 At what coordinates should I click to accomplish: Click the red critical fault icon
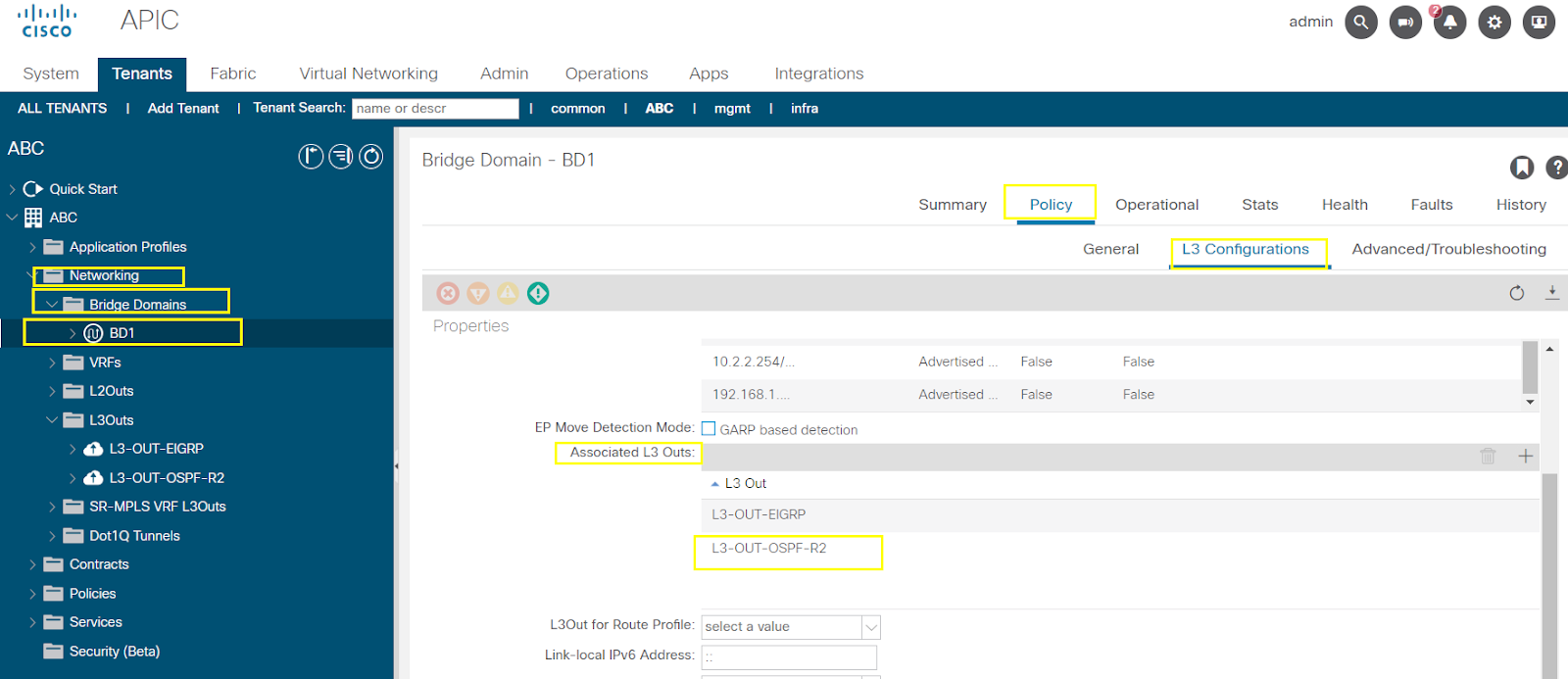coord(448,293)
